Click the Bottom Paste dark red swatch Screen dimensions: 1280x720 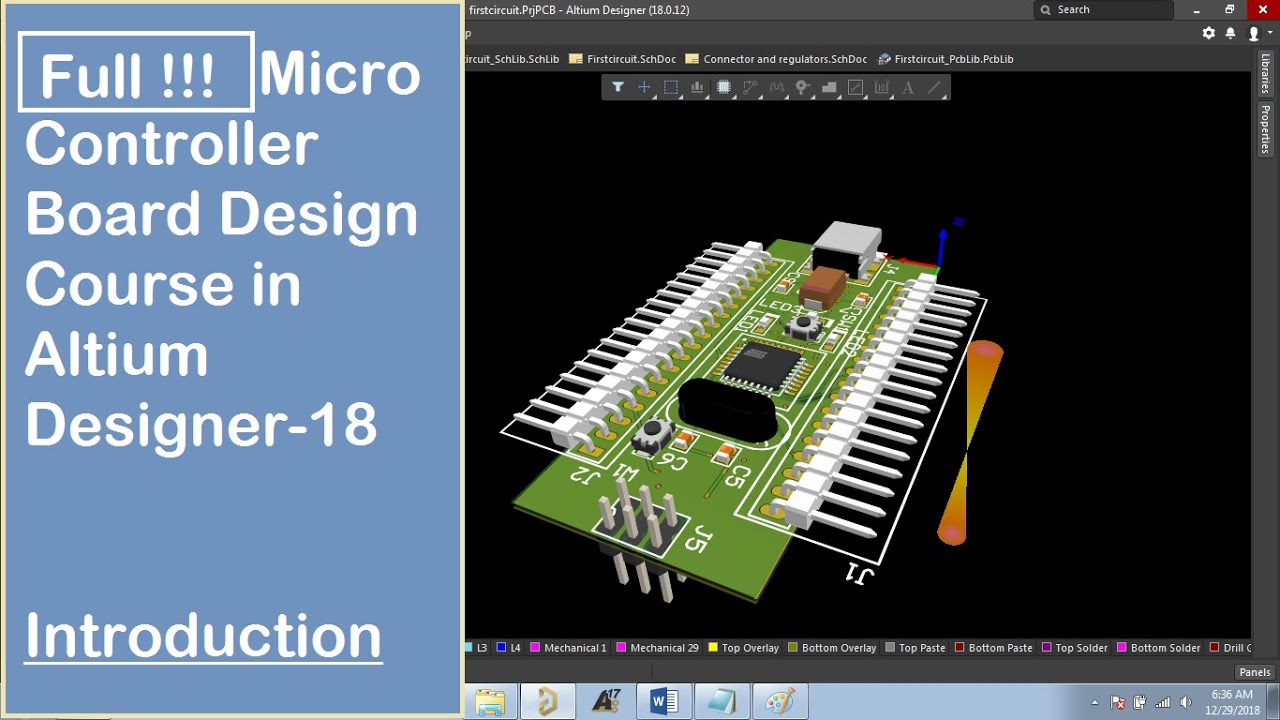click(x=959, y=648)
